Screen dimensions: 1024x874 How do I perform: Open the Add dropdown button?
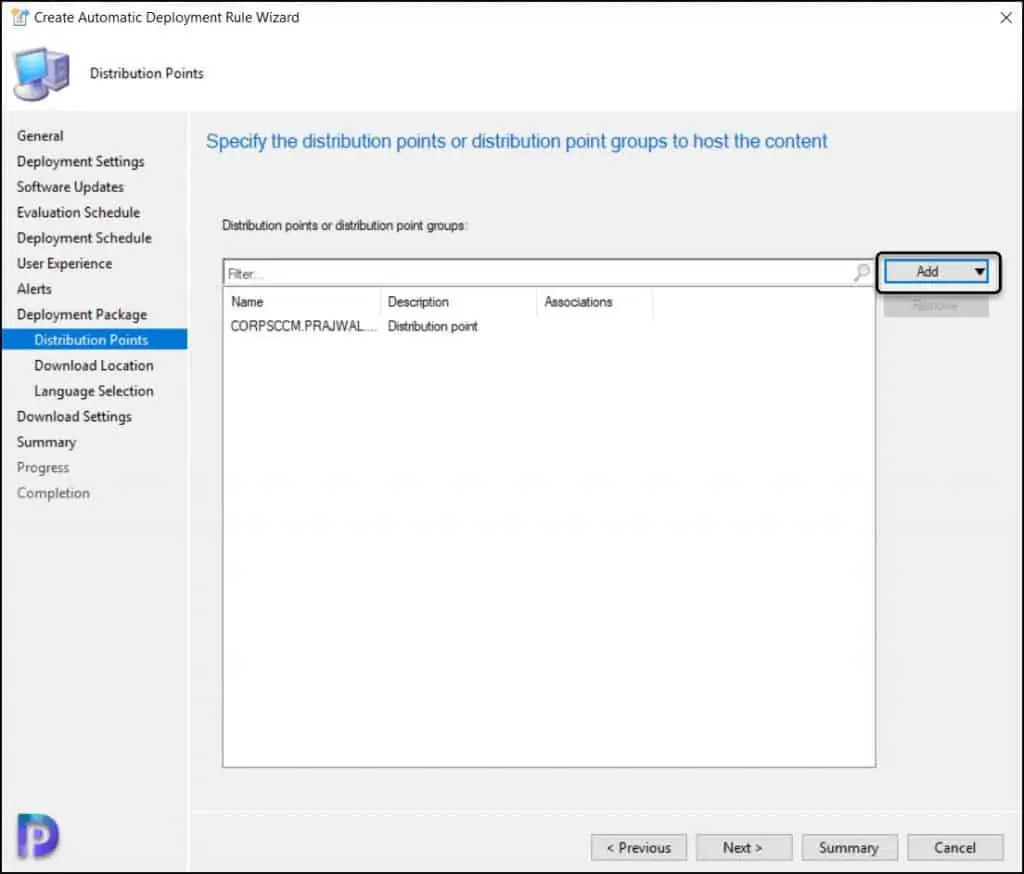937,271
